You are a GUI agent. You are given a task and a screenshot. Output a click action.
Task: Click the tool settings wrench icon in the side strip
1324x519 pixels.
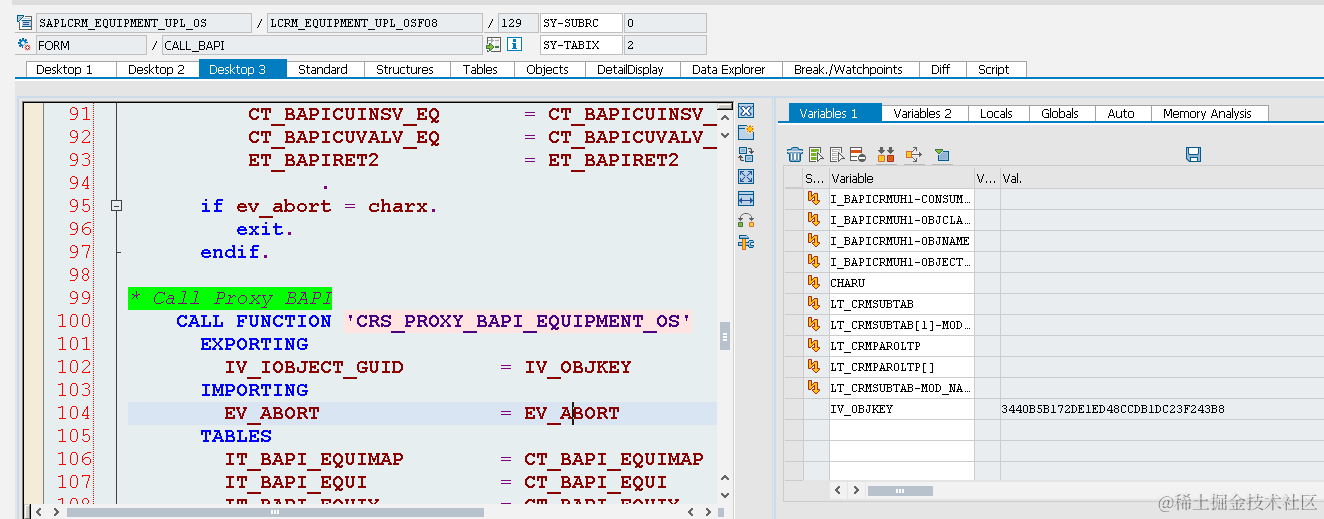pos(746,243)
